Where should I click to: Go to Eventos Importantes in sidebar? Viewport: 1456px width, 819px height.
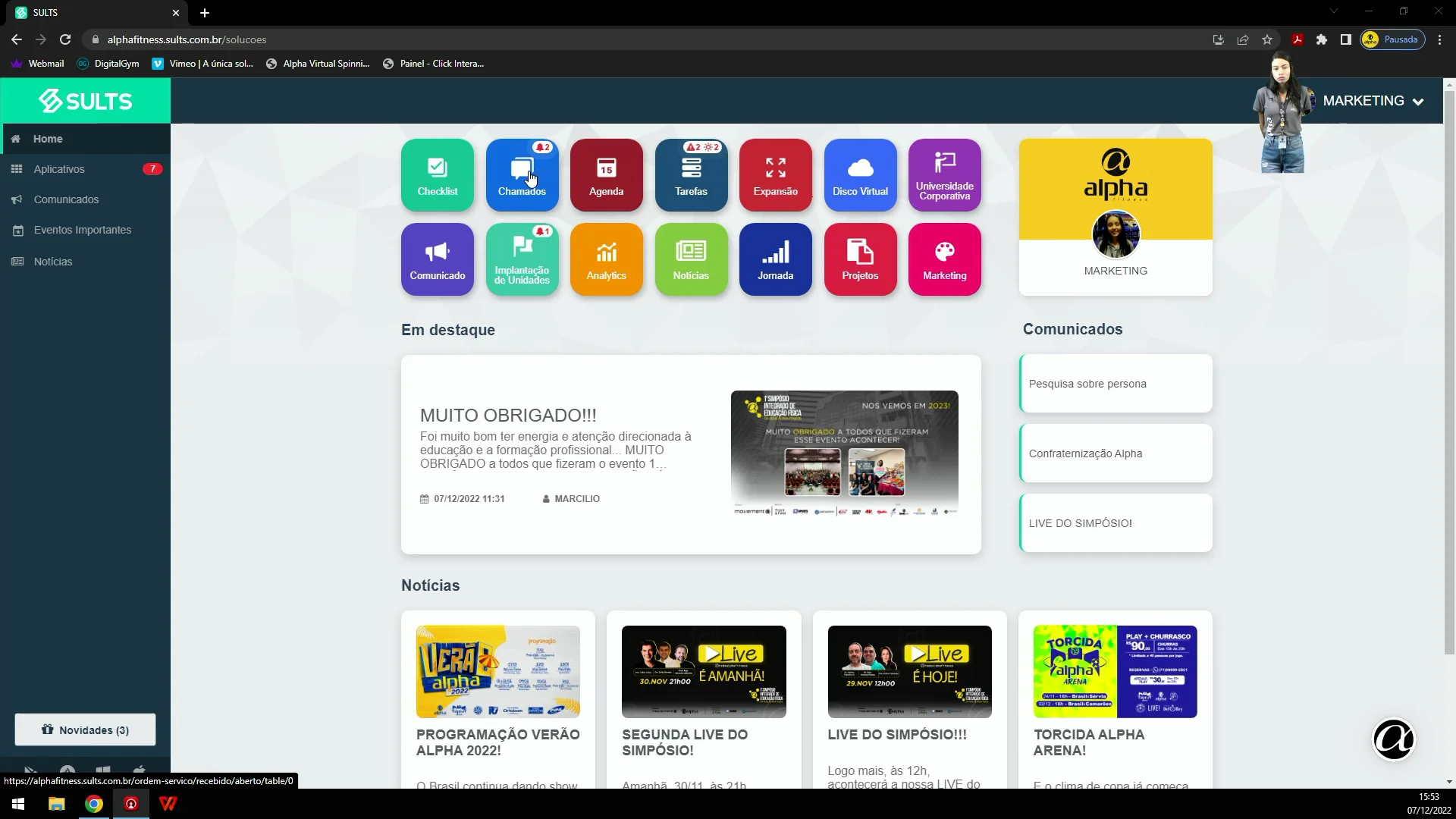[82, 230]
